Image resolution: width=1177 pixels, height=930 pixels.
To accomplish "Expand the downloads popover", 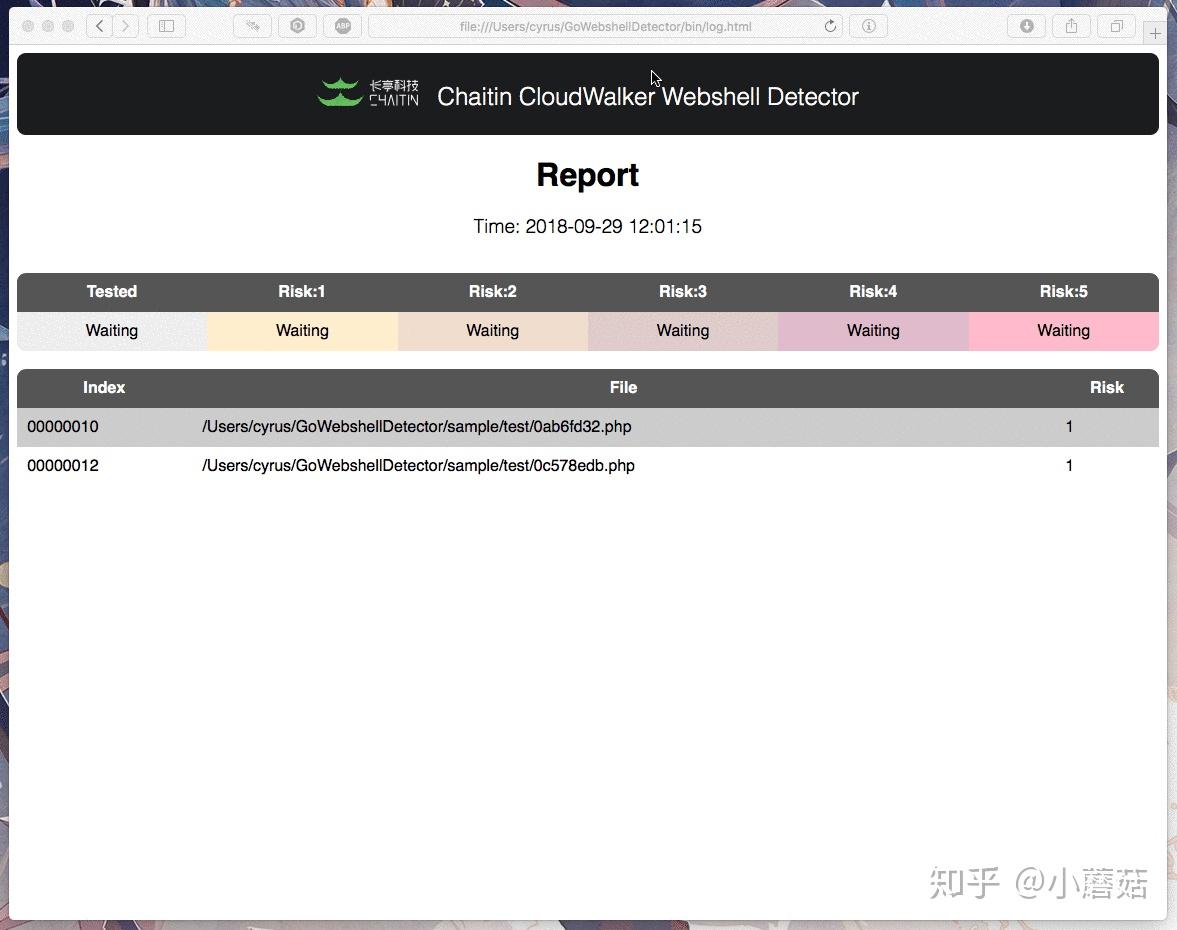I will tap(1026, 26).
